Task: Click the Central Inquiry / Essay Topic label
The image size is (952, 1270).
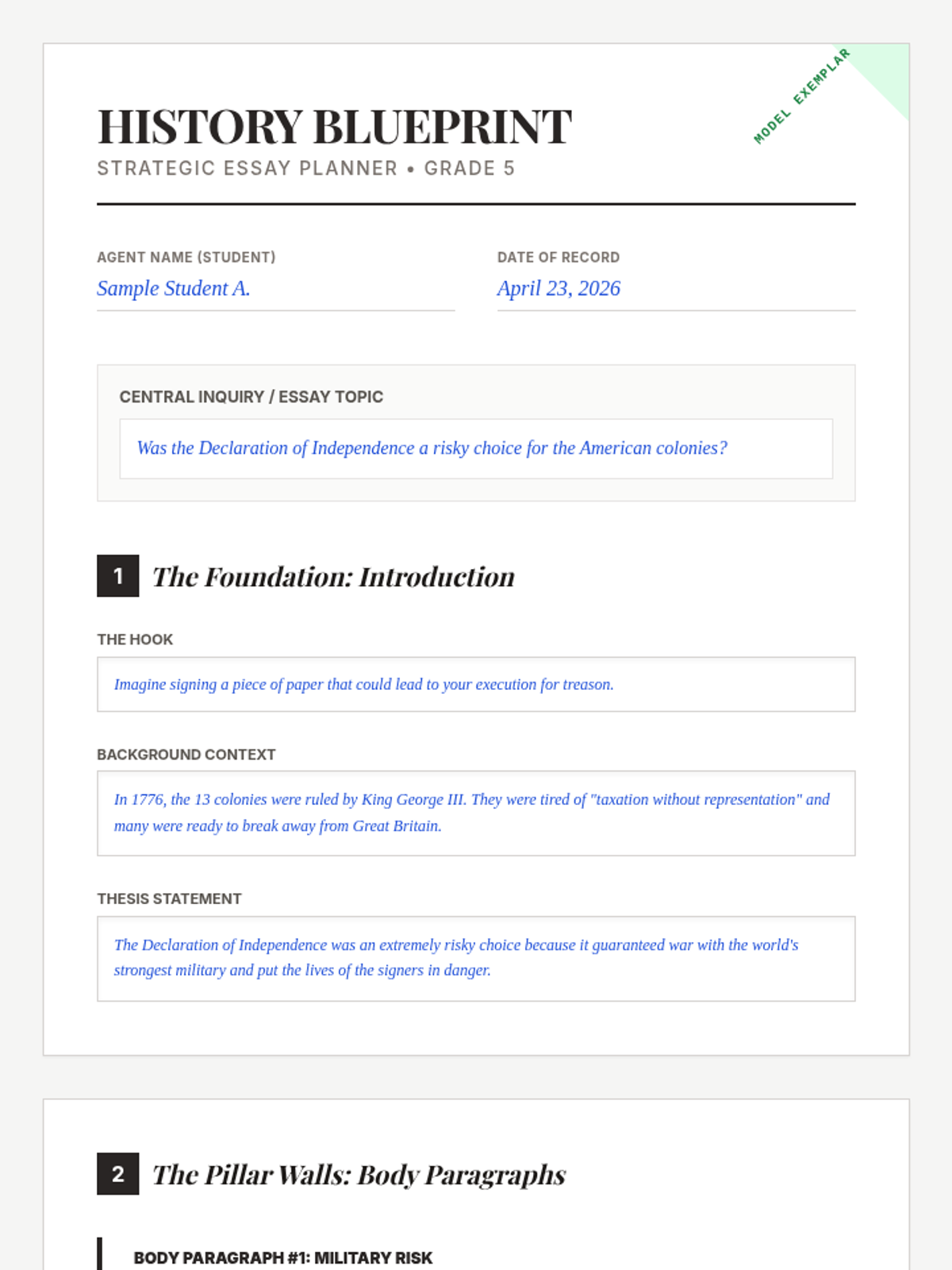Action: coord(251,397)
